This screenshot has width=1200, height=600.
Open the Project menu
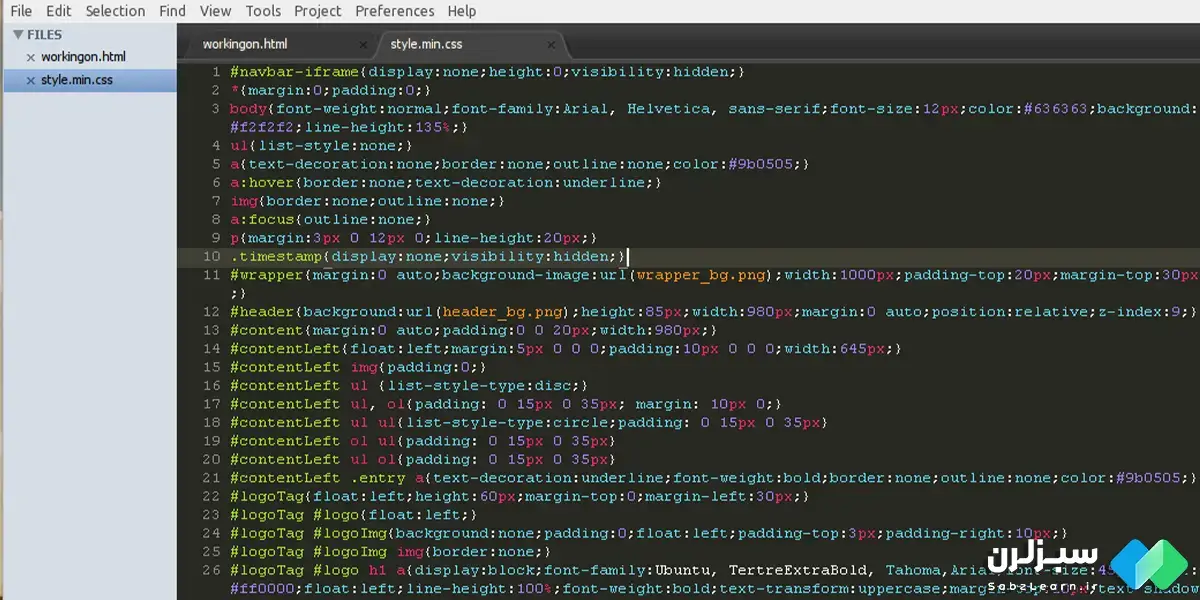click(x=317, y=11)
